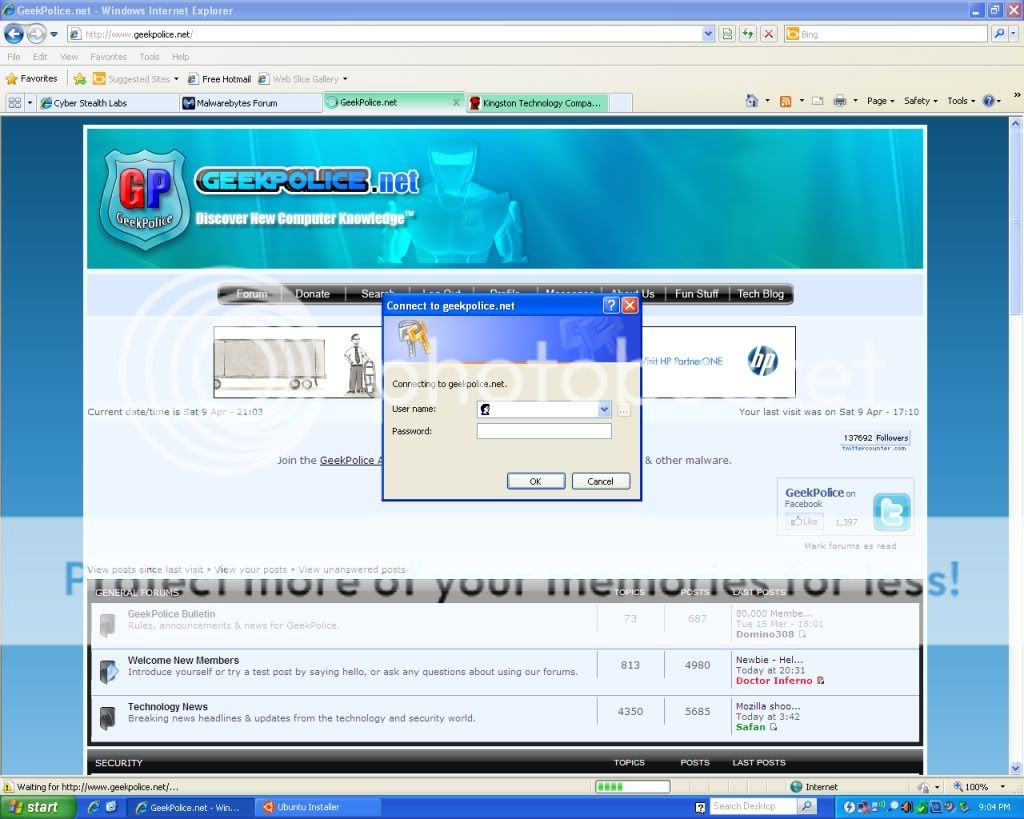This screenshot has width=1024, height=819.
Task: Click the GeekPolice Bulletin forum icon
Action: (x=107, y=624)
